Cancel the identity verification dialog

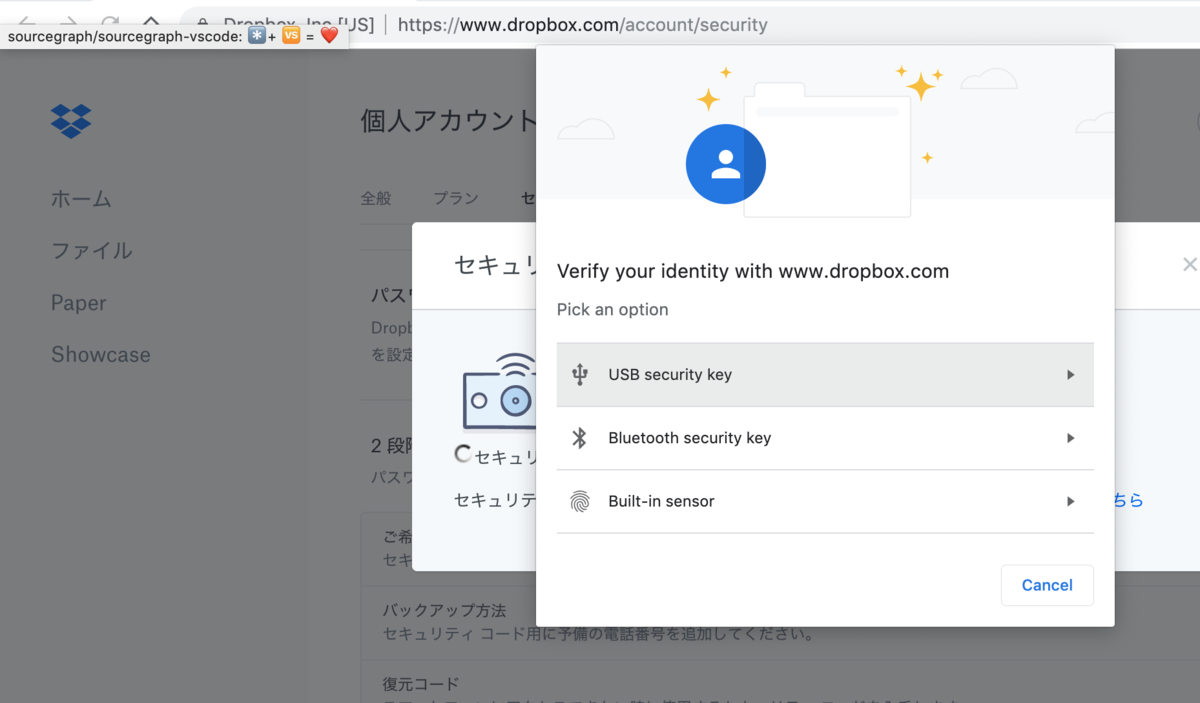pyautogui.click(x=1047, y=585)
